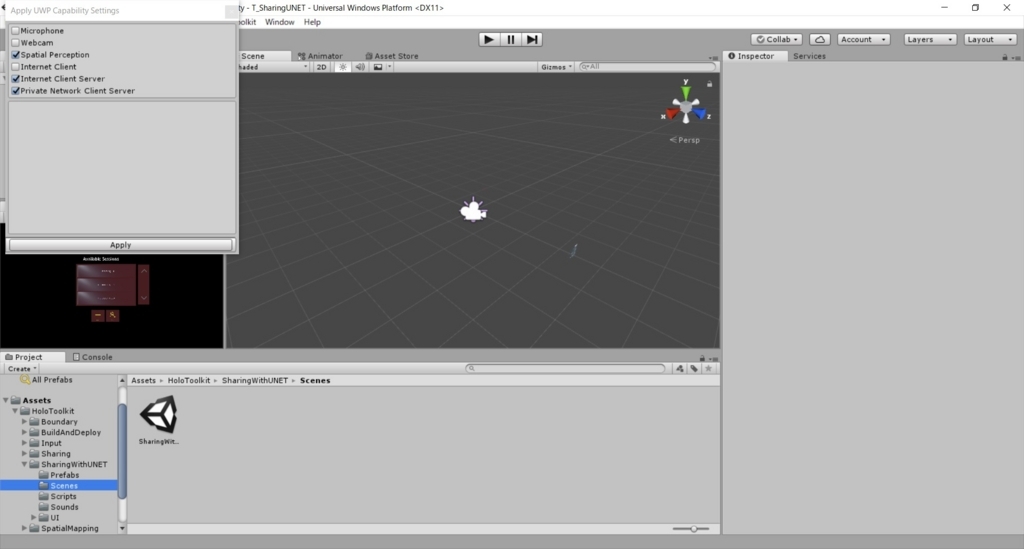Open the Create dropdown in Project
The image size is (1024, 549).
tap(22, 369)
